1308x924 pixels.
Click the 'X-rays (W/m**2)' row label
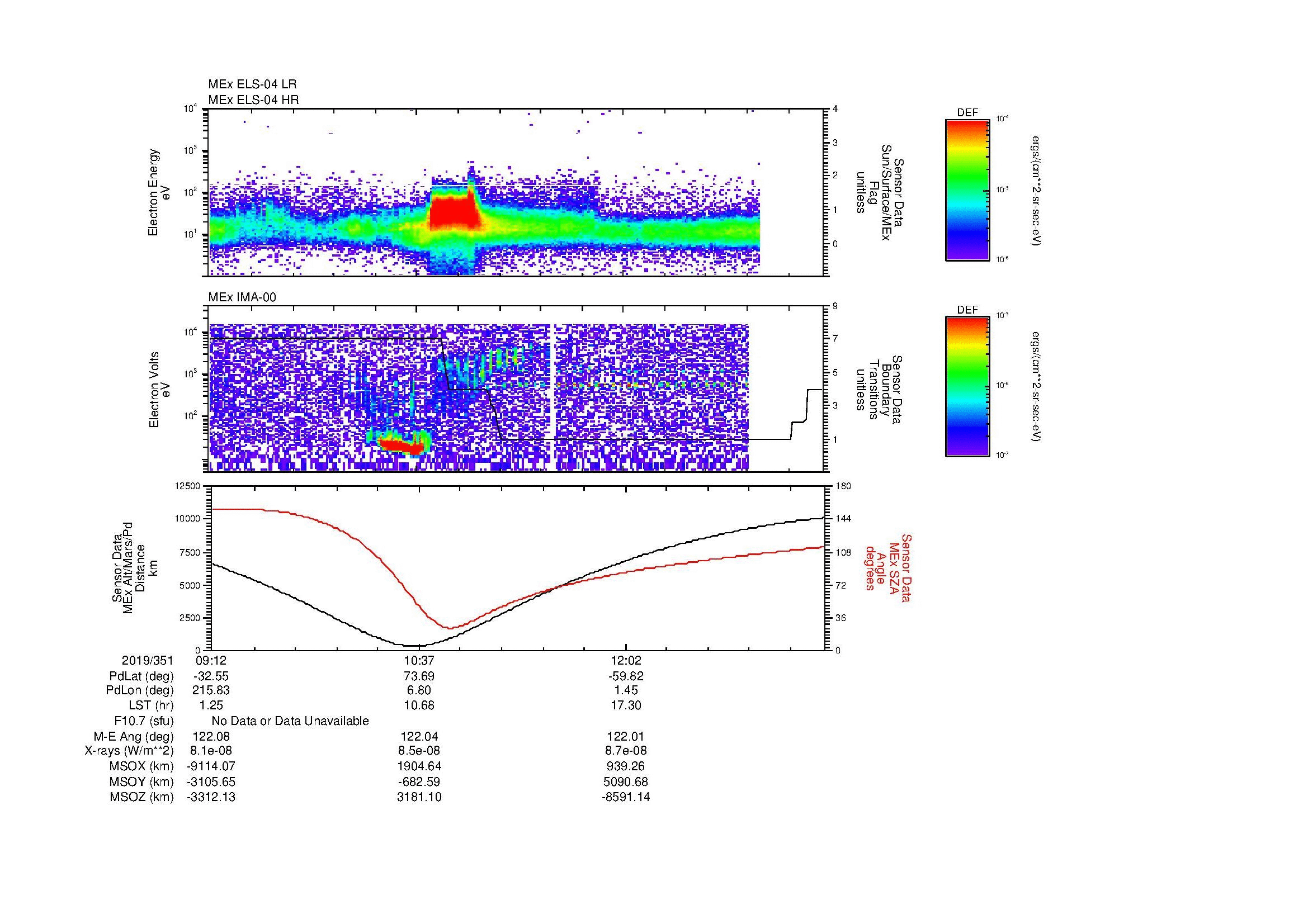(x=129, y=751)
